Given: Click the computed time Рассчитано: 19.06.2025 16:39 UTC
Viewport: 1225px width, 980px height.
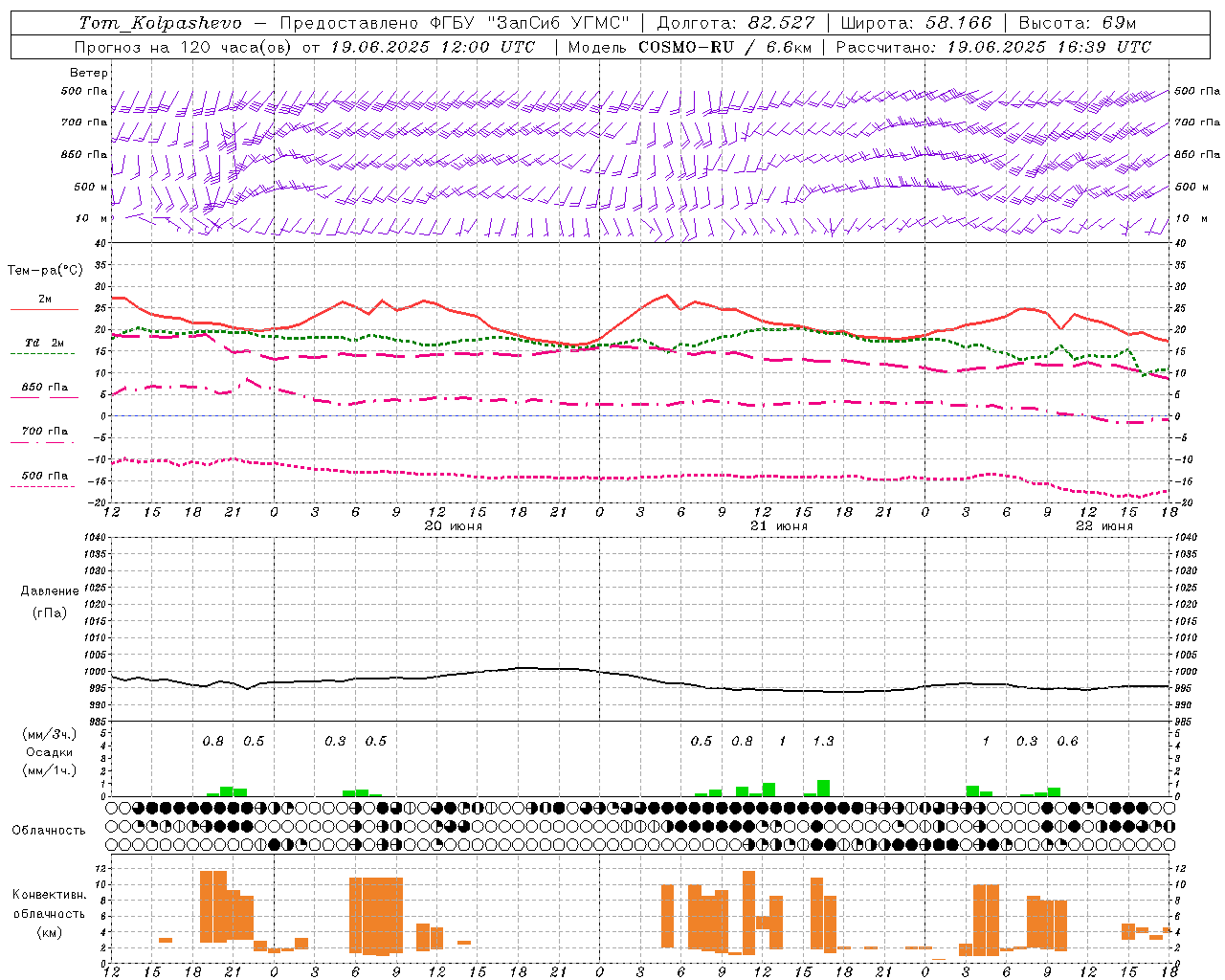Looking at the screenshot, I should (993, 47).
